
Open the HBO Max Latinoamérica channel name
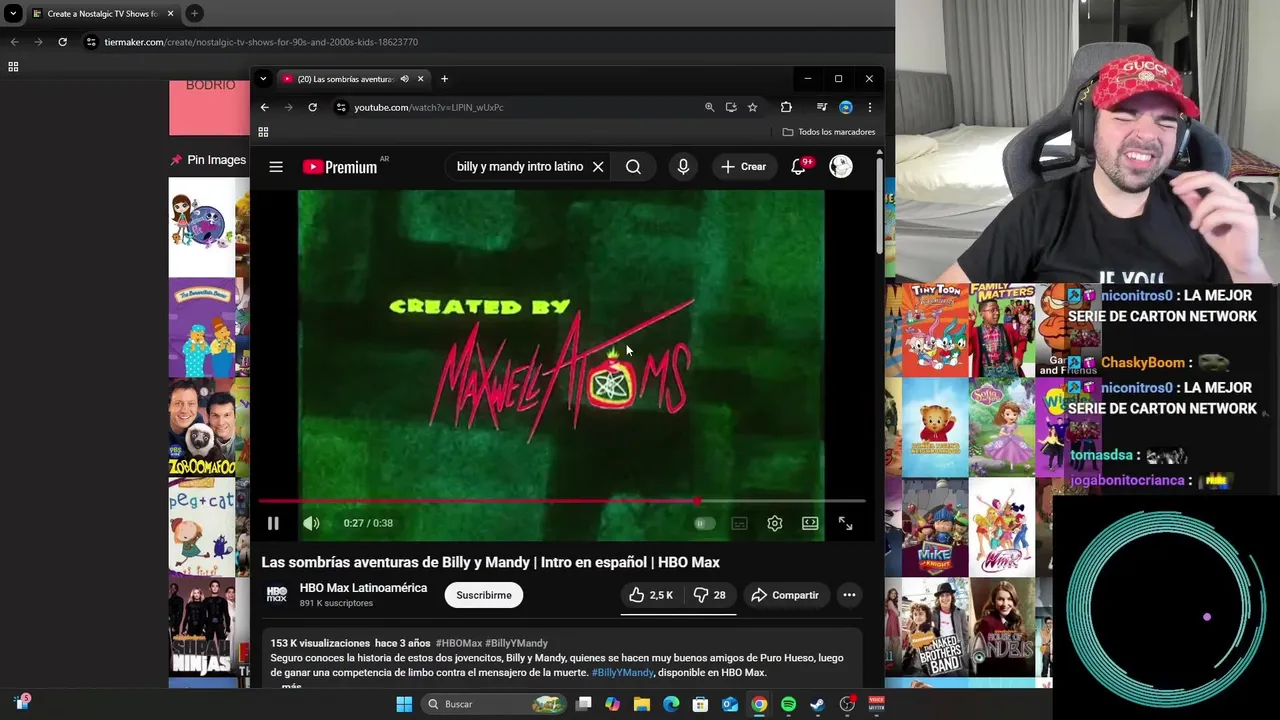coord(363,588)
